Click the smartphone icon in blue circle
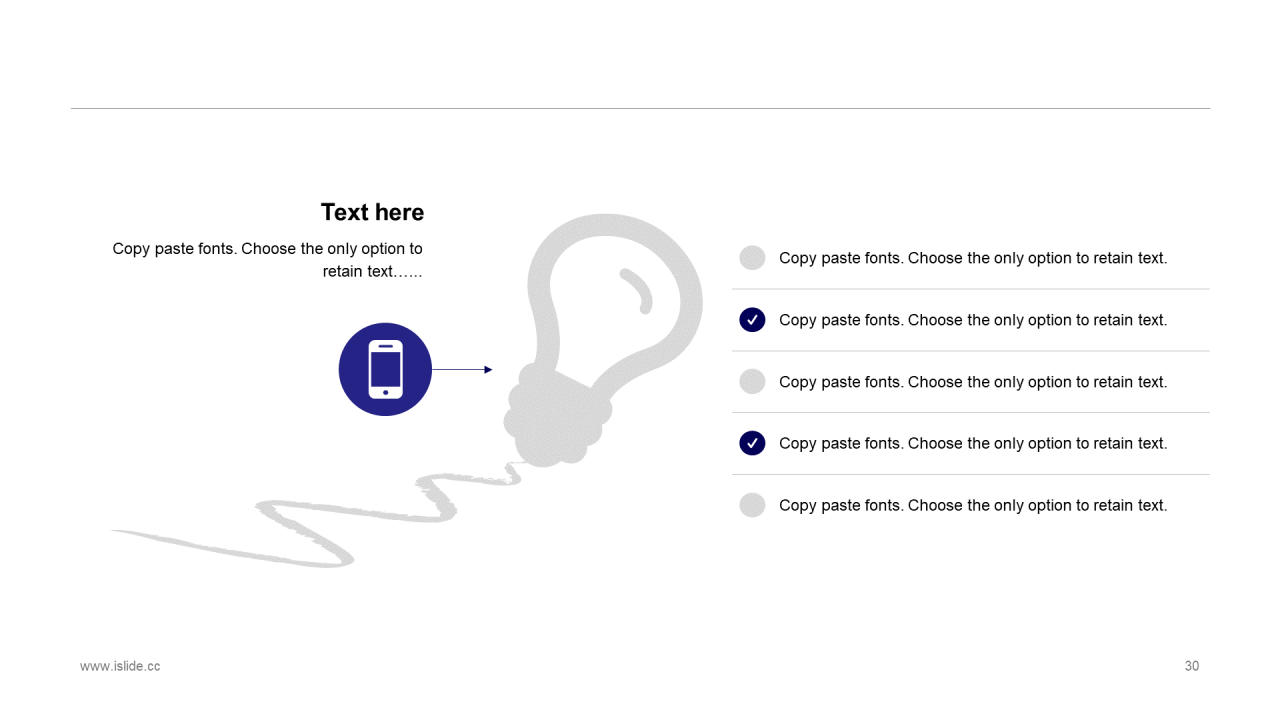Viewport: 1280px width, 720px height. point(385,369)
